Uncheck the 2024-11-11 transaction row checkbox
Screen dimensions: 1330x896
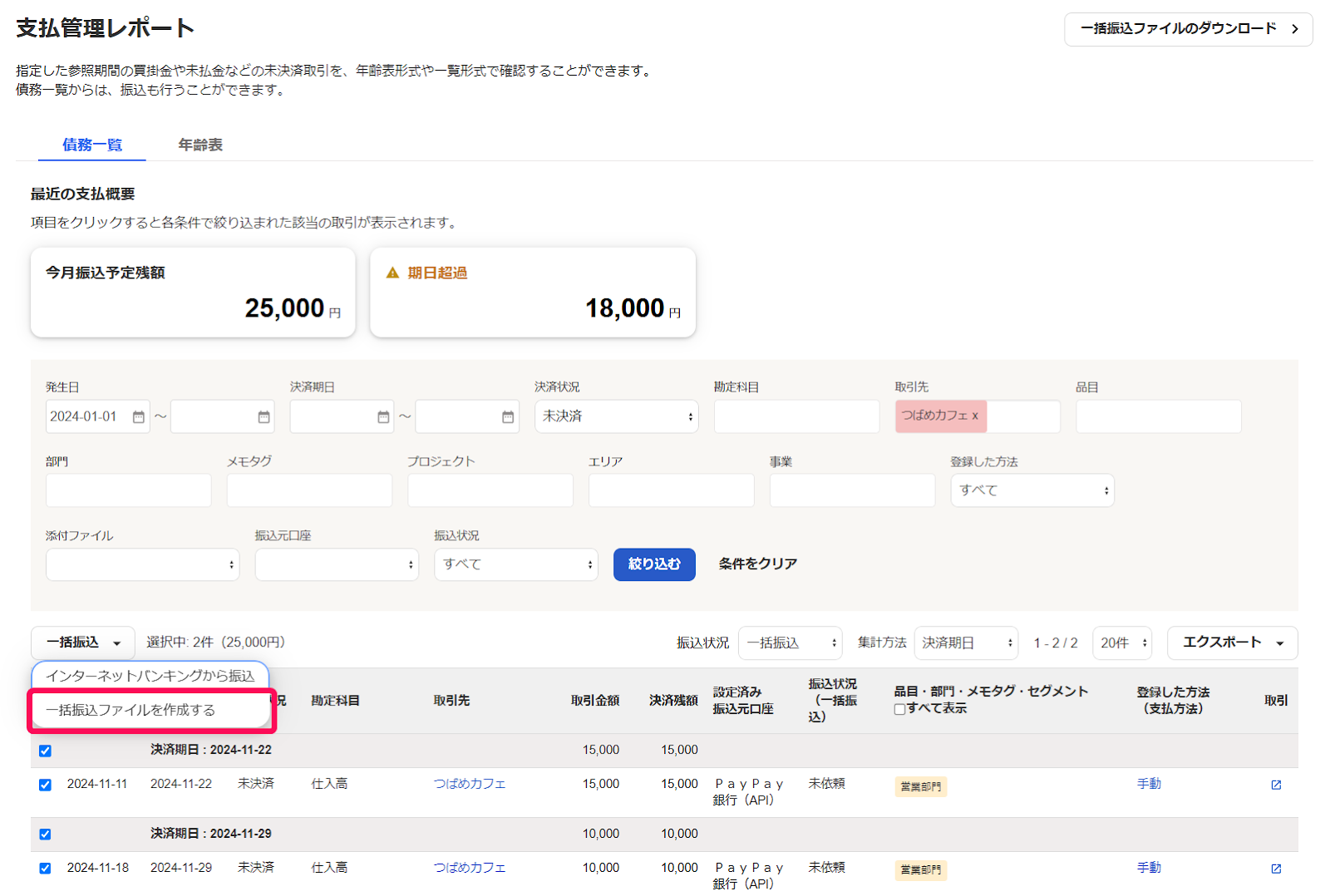coord(45,785)
